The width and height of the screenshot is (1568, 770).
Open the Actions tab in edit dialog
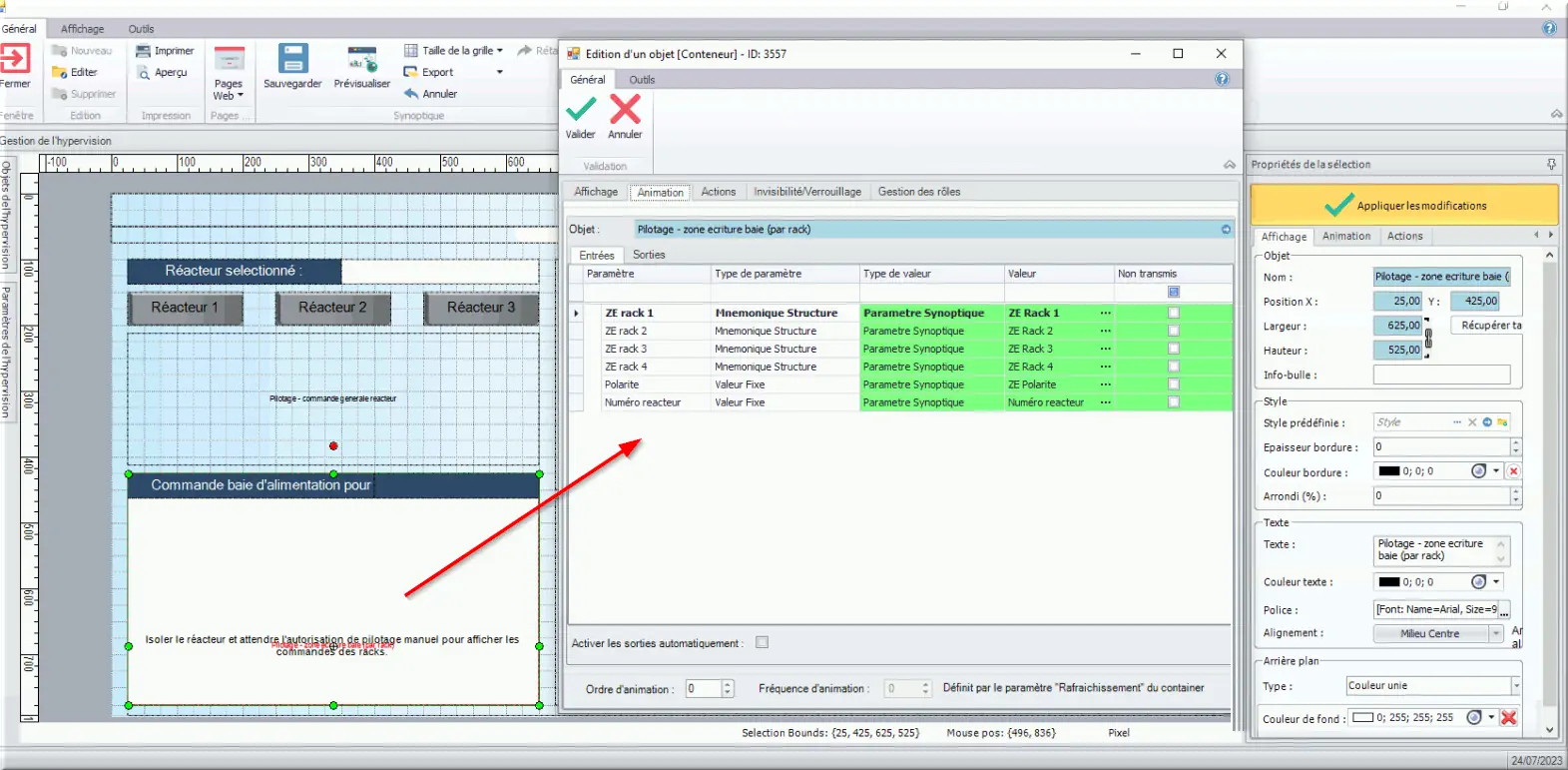[718, 192]
